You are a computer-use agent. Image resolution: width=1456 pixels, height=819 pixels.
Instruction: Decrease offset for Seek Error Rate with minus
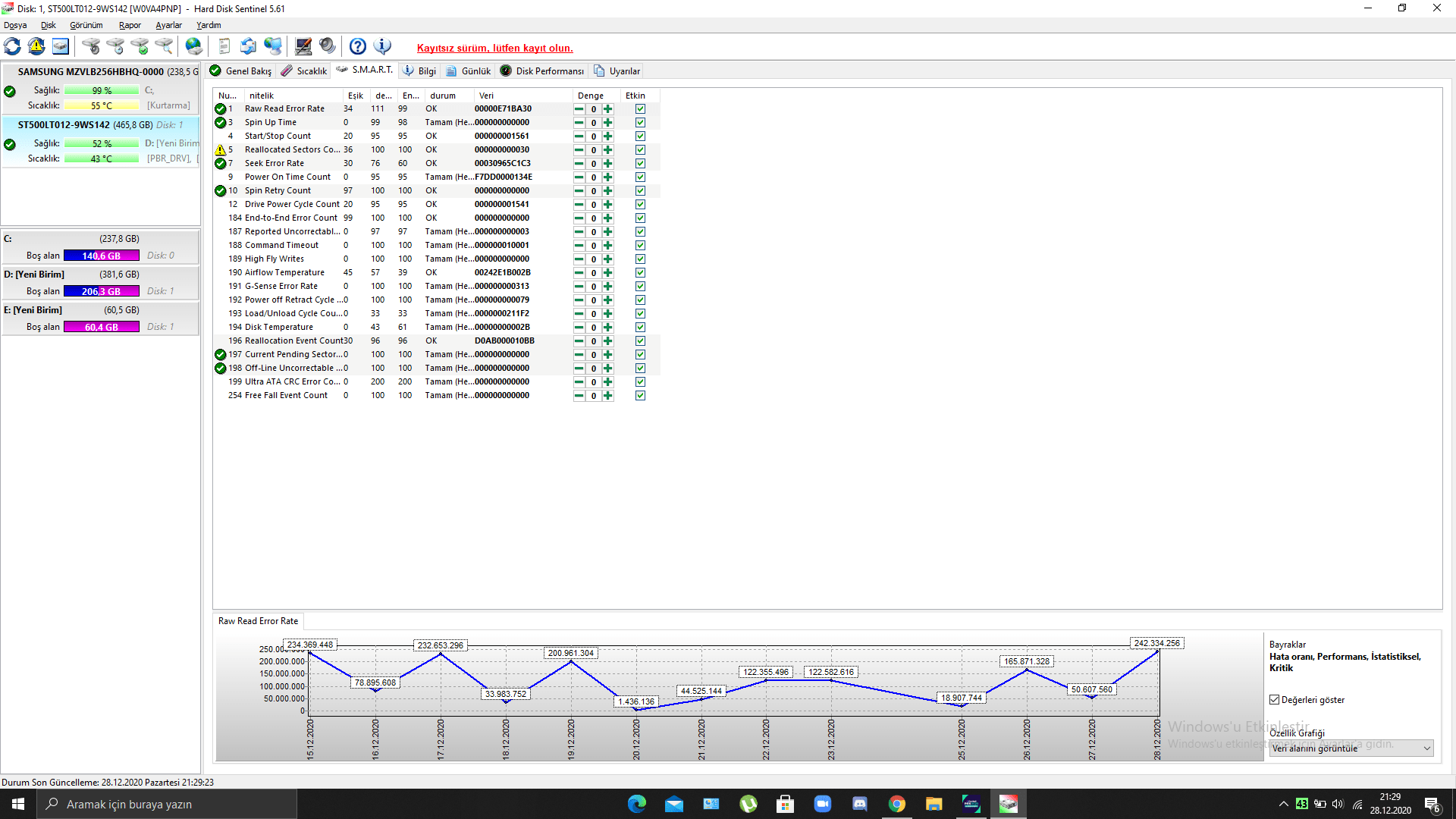tap(579, 164)
